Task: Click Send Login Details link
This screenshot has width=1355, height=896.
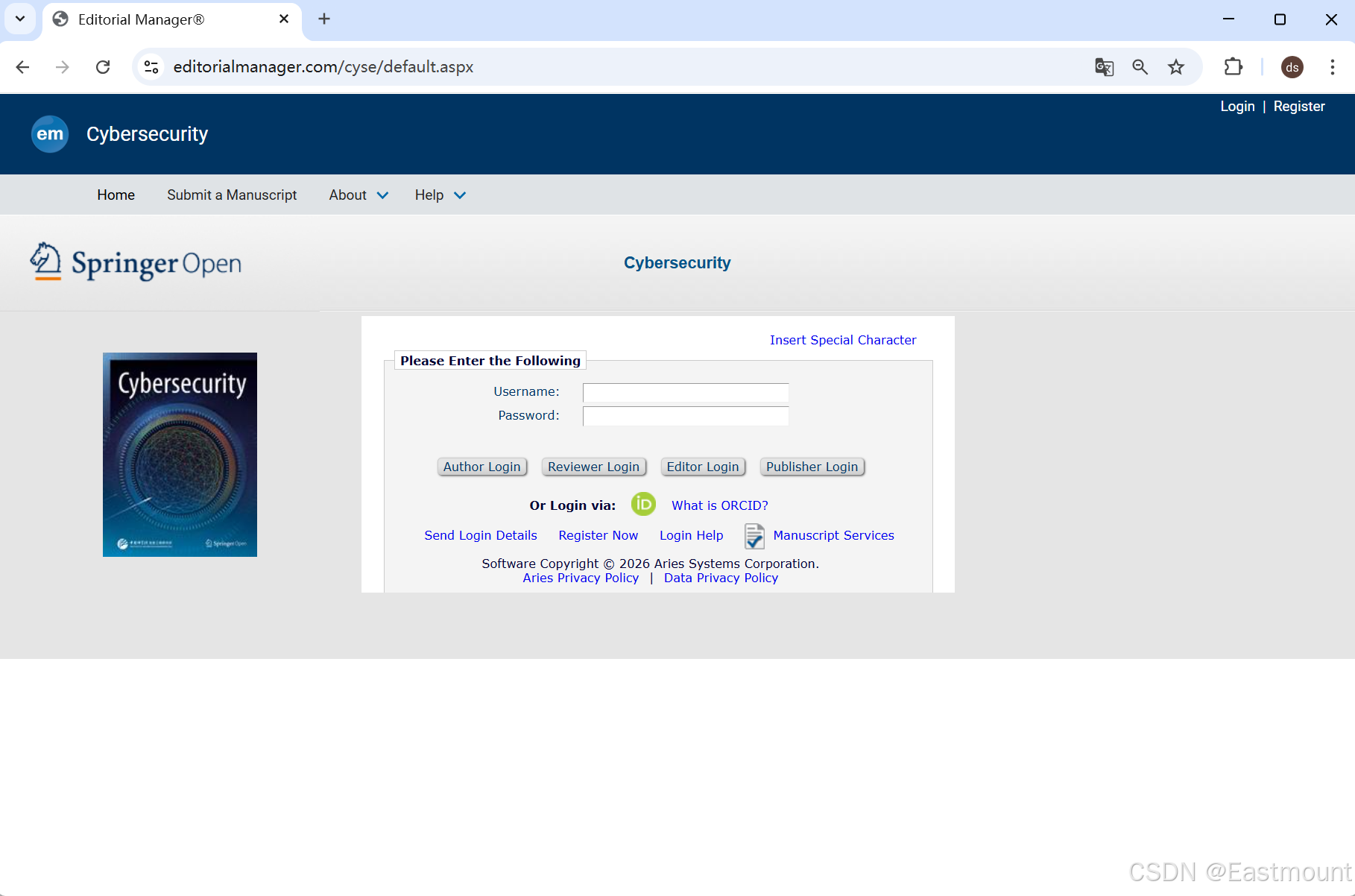Action: (x=481, y=535)
